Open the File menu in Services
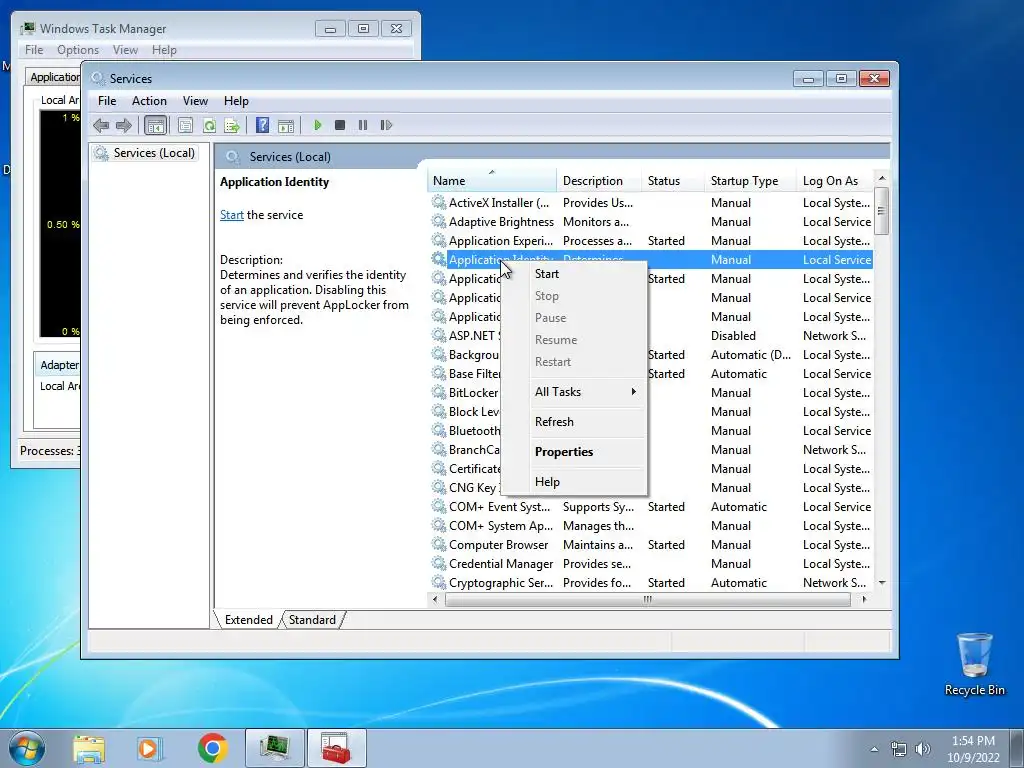 [107, 101]
